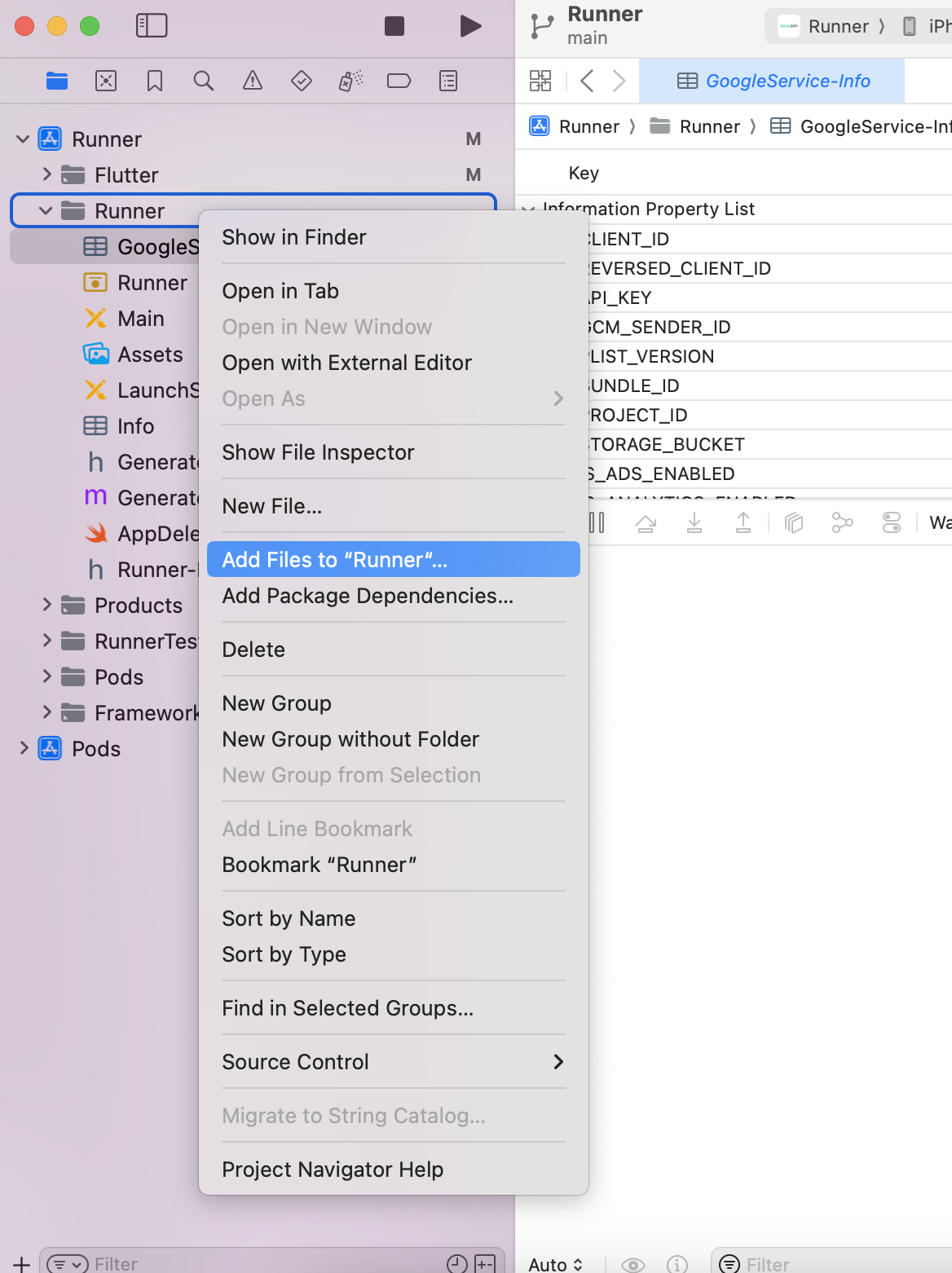
Task: Run the Runner scheme
Action: pyautogui.click(x=470, y=26)
